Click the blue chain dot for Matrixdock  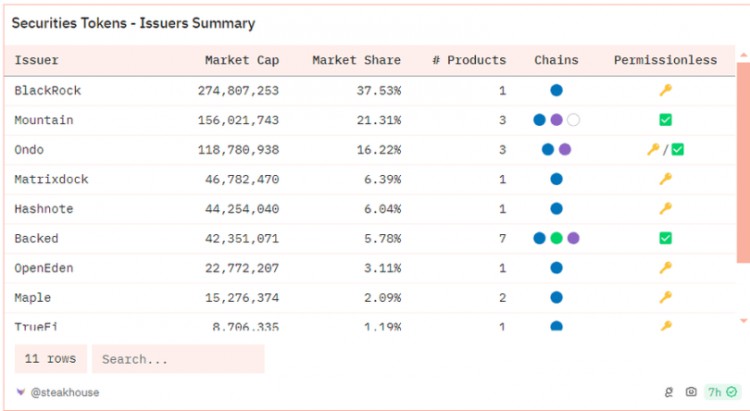point(556,179)
